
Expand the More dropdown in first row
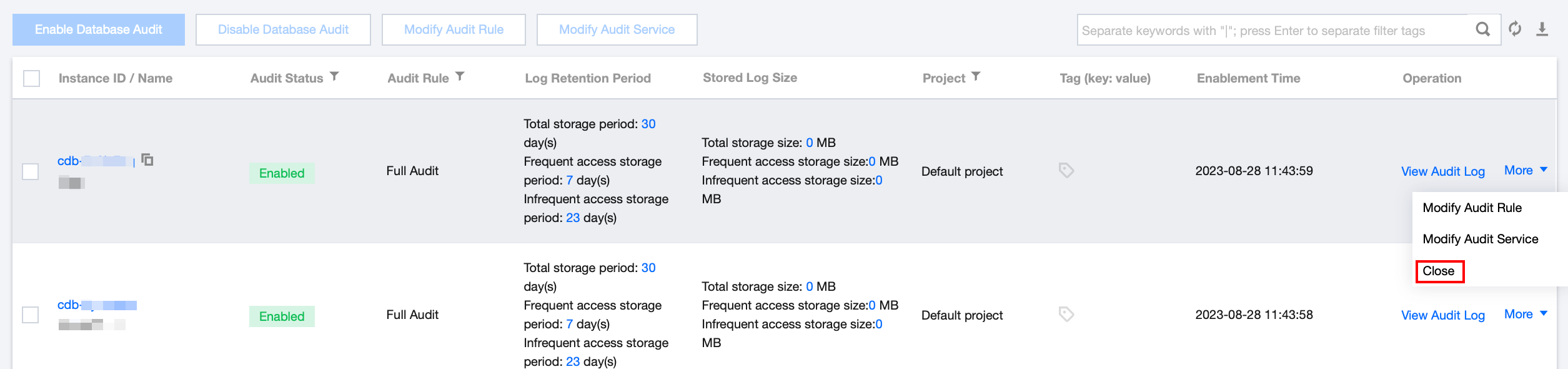(x=1526, y=170)
